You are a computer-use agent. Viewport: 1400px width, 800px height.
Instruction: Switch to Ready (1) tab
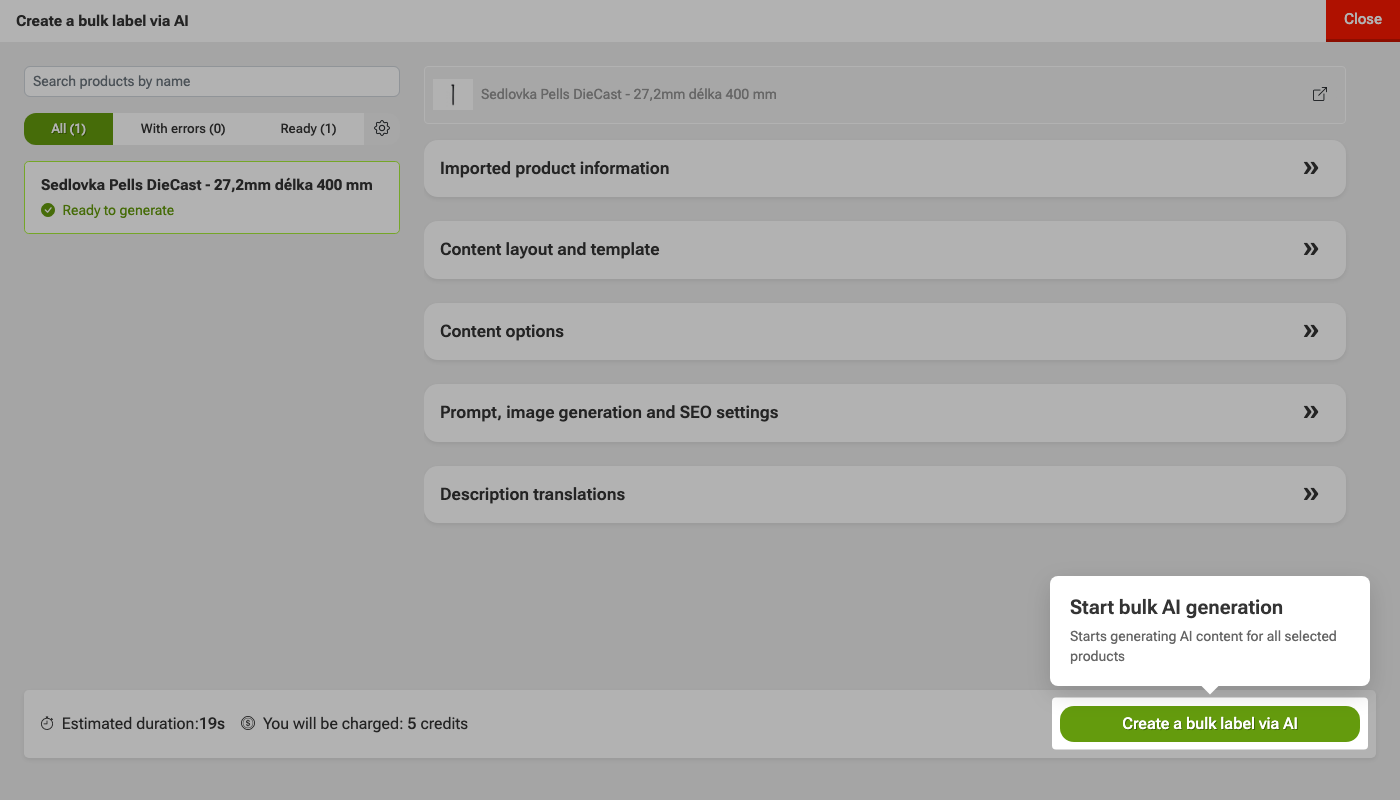(308, 128)
